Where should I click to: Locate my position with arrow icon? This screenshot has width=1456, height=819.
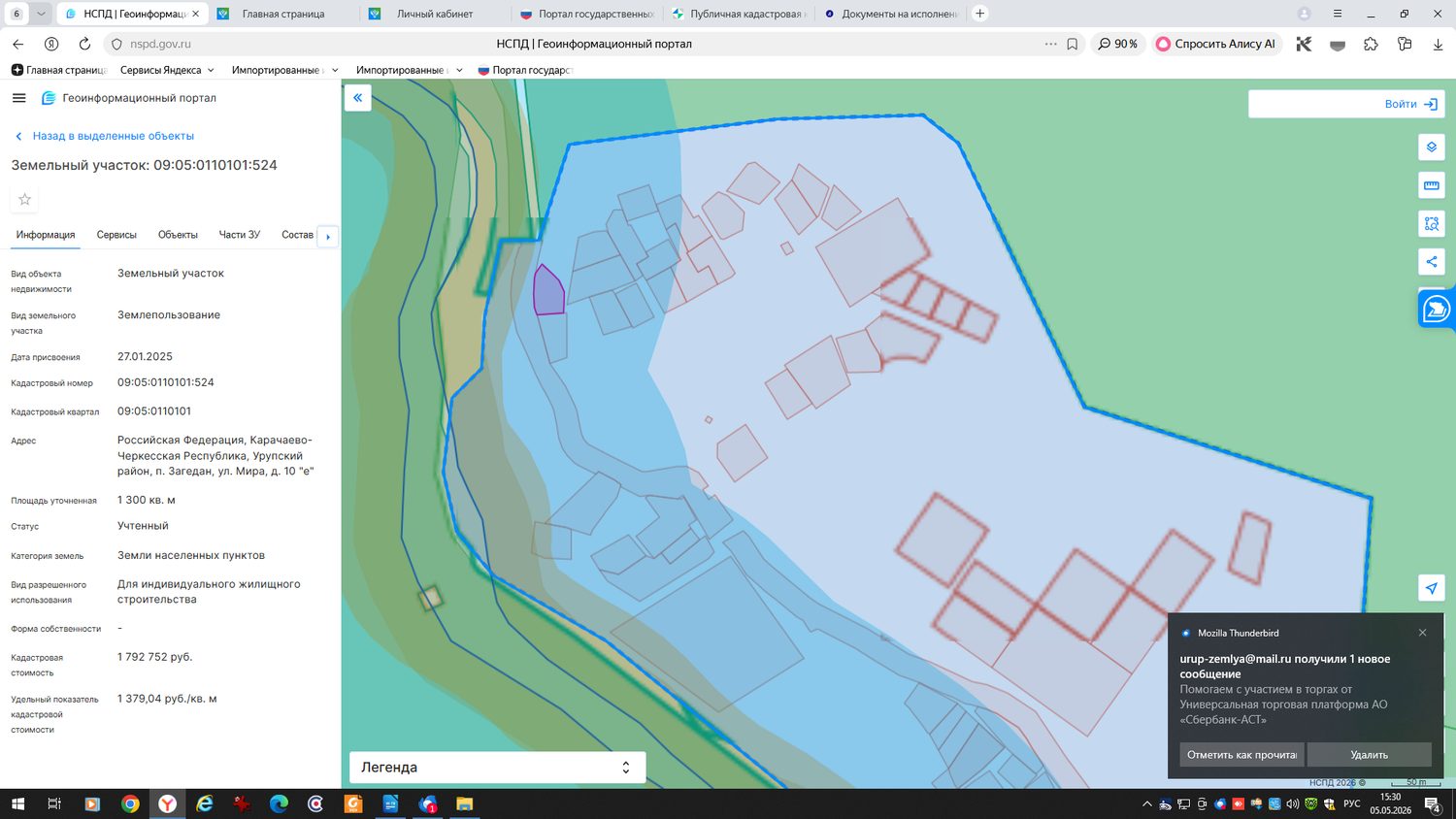[1431, 588]
